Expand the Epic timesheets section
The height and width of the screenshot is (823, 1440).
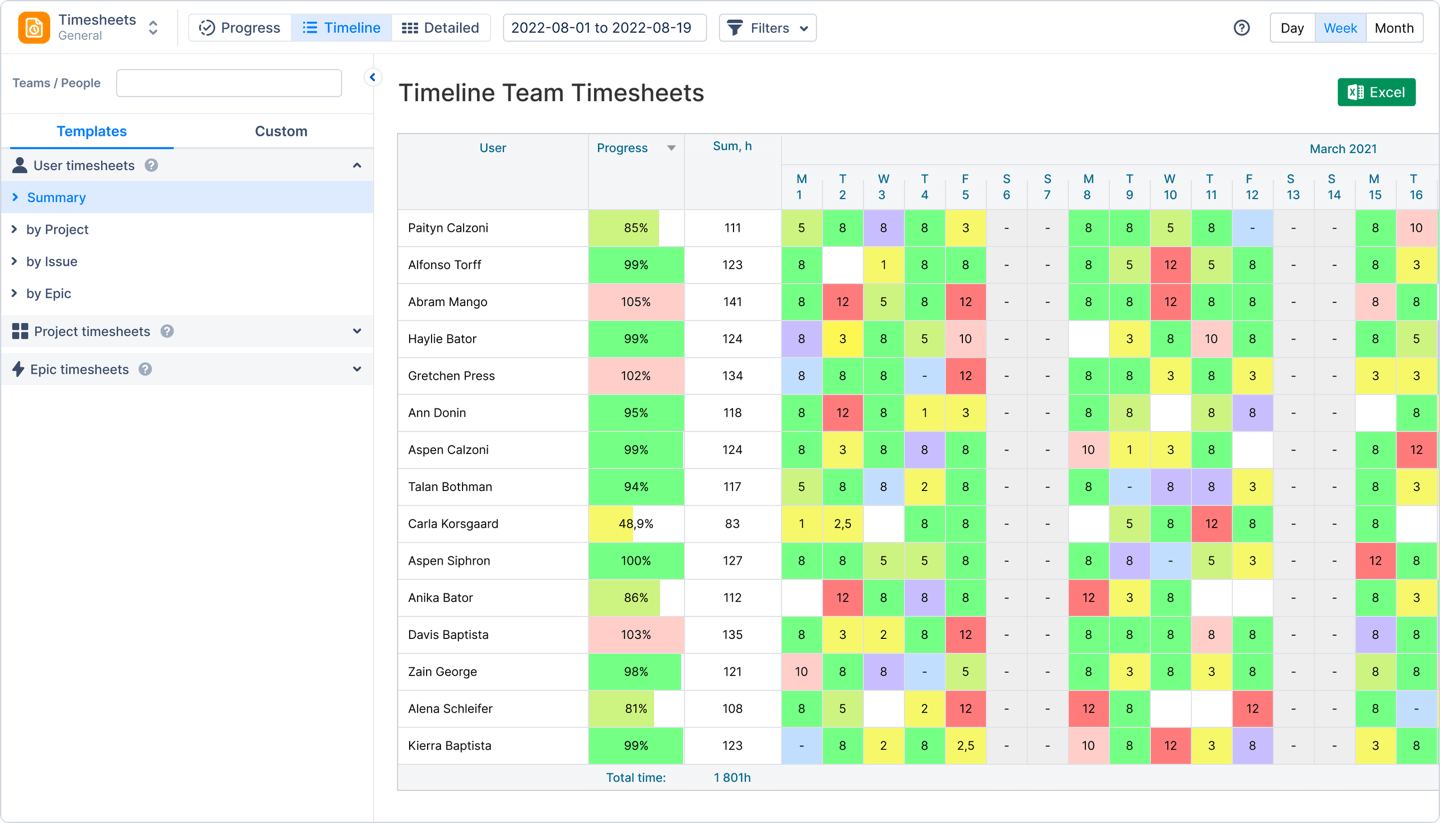(357, 369)
